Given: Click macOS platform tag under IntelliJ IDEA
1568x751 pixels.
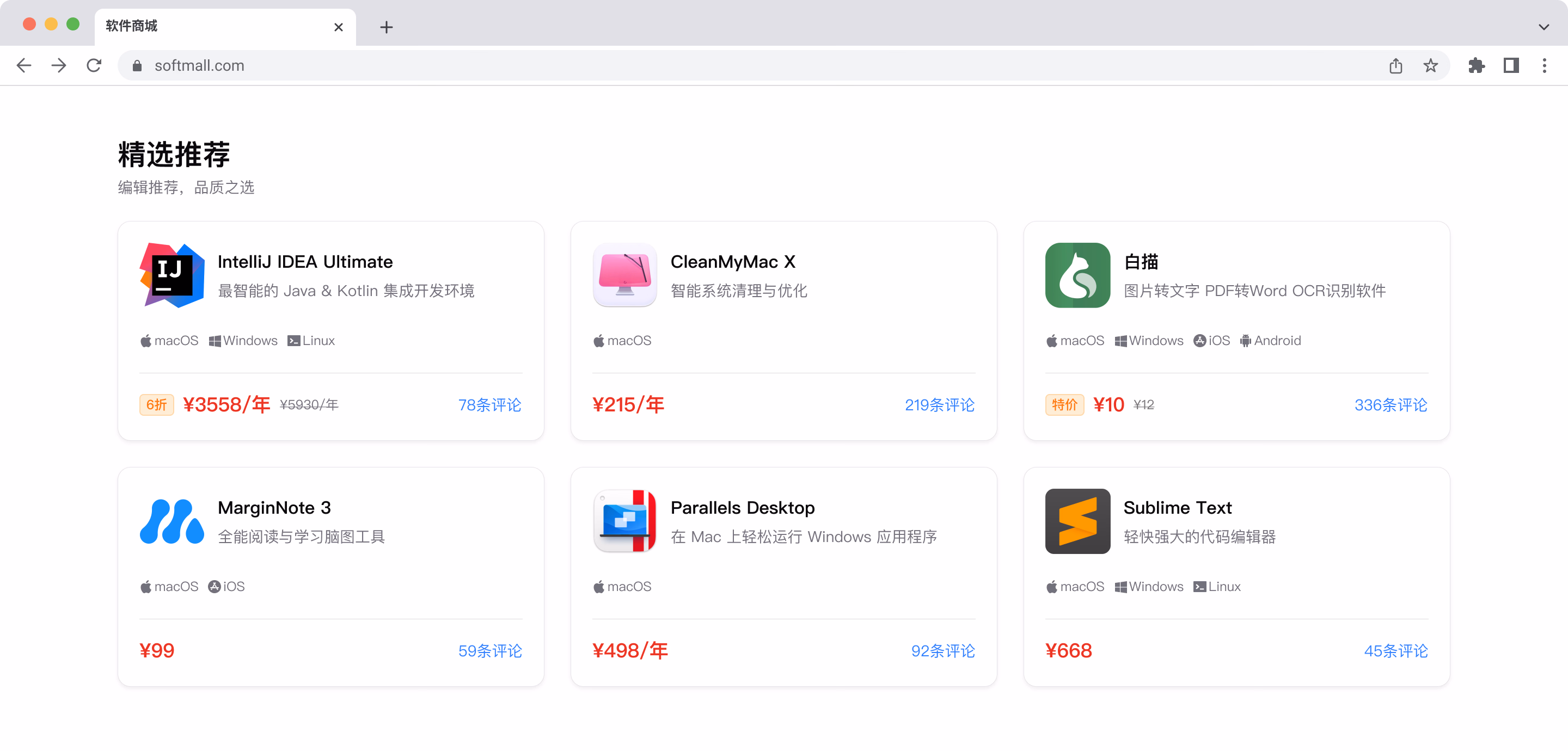Looking at the screenshot, I should 169,341.
